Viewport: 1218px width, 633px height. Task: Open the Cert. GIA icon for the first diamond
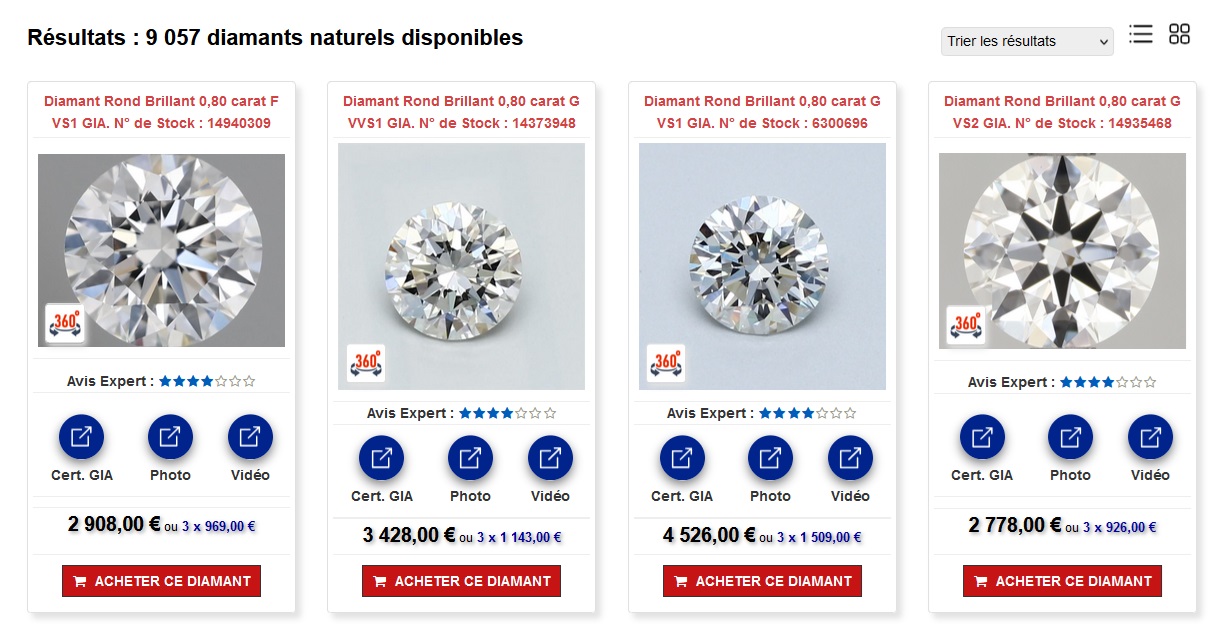point(80,436)
